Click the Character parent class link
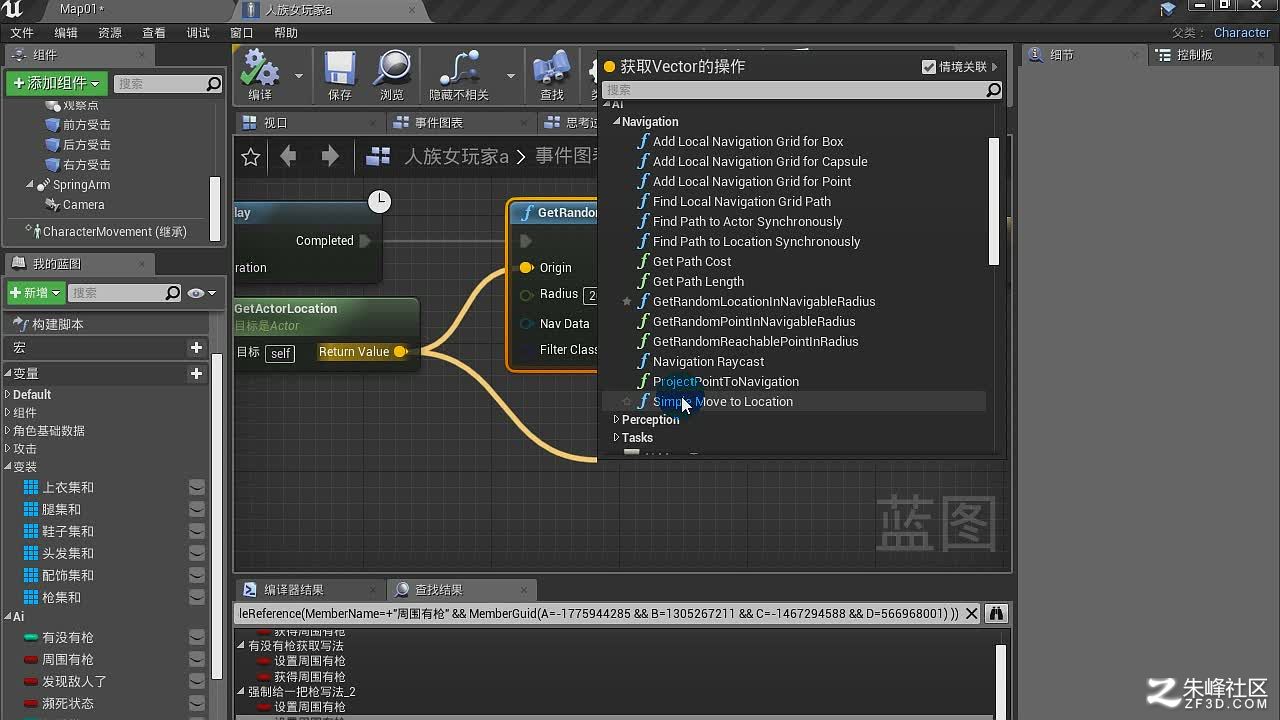Viewport: 1280px width, 720px height. (x=1242, y=33)
